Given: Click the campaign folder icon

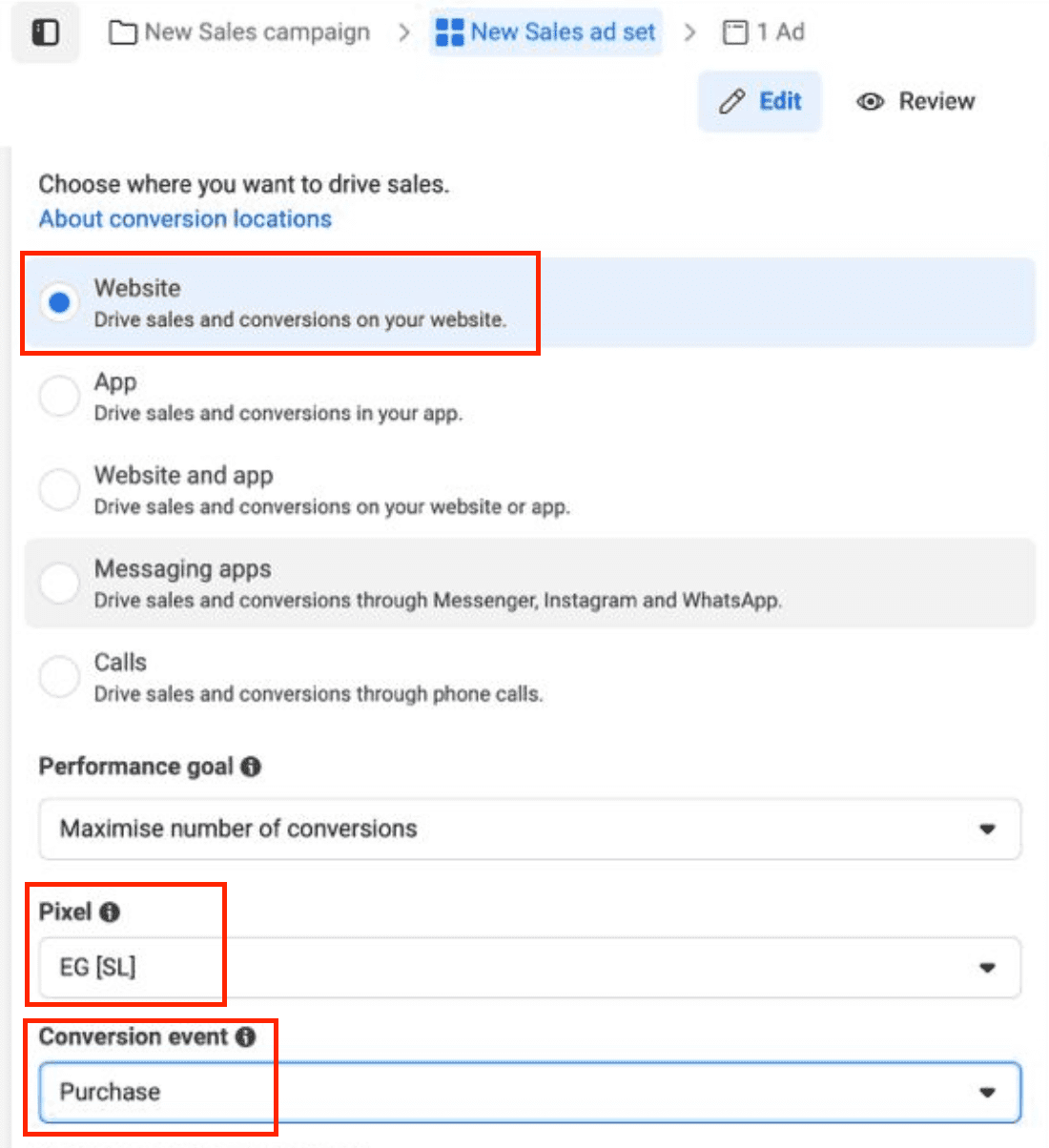Looking at the screenshot, I should point(122,33).
